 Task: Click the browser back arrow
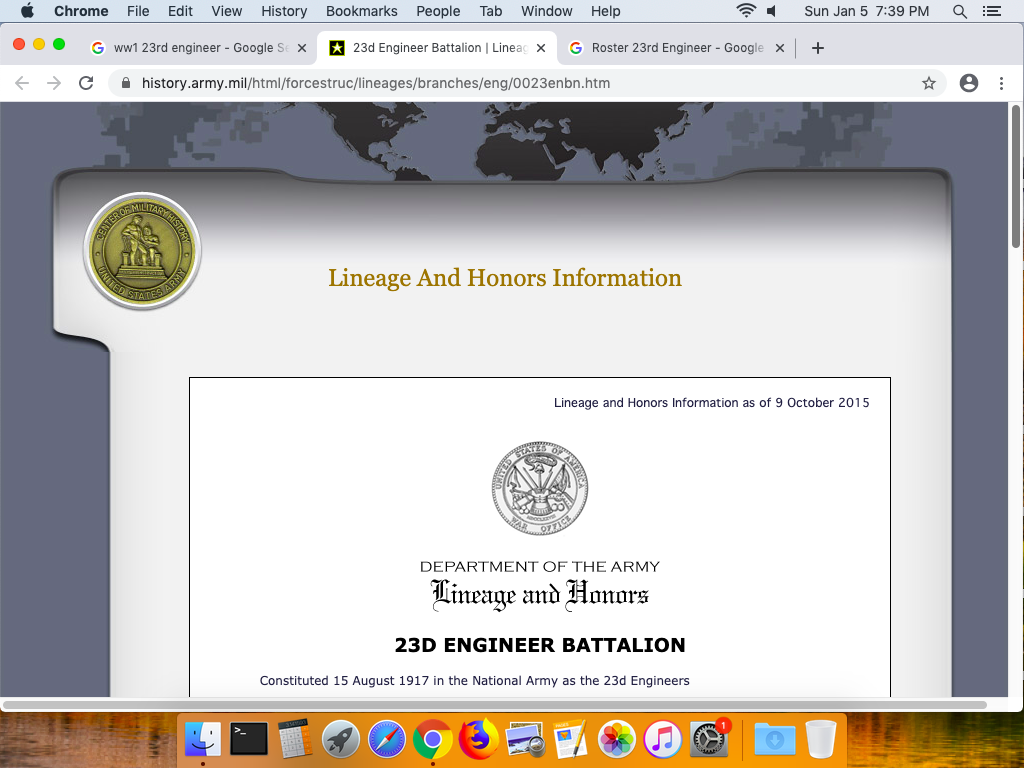(22, 83)
